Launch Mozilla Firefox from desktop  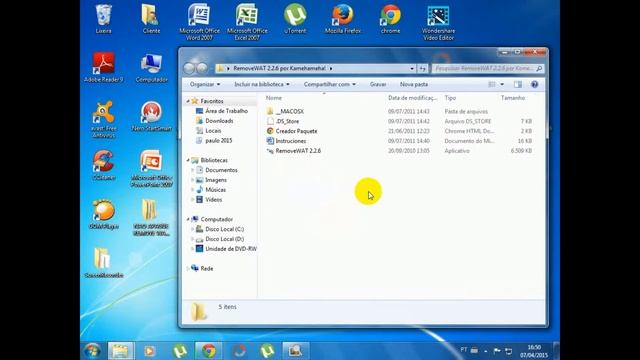click(x=343, y=18)
